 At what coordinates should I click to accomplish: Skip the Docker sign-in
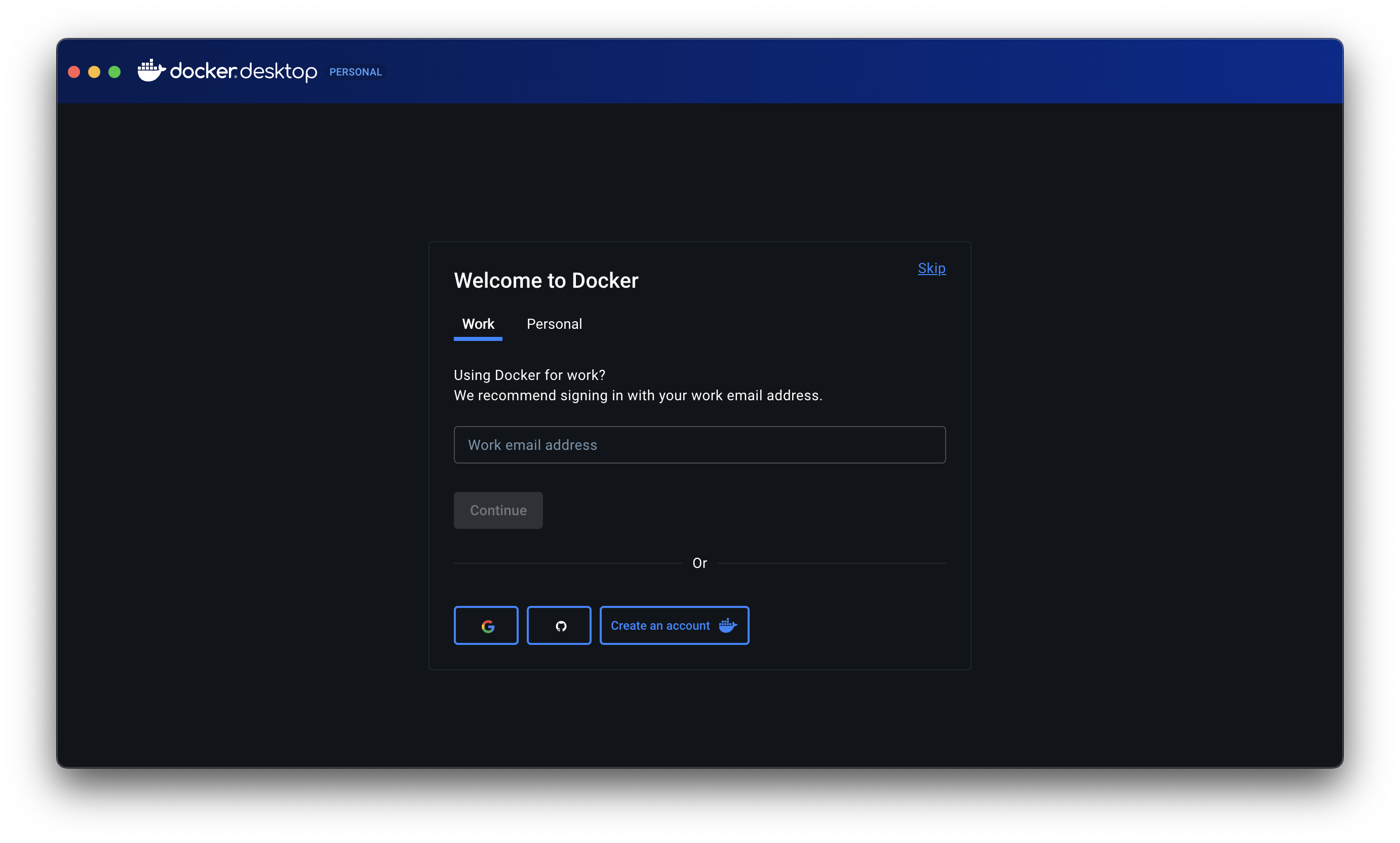pyautogui.click(x=931, y=268)
